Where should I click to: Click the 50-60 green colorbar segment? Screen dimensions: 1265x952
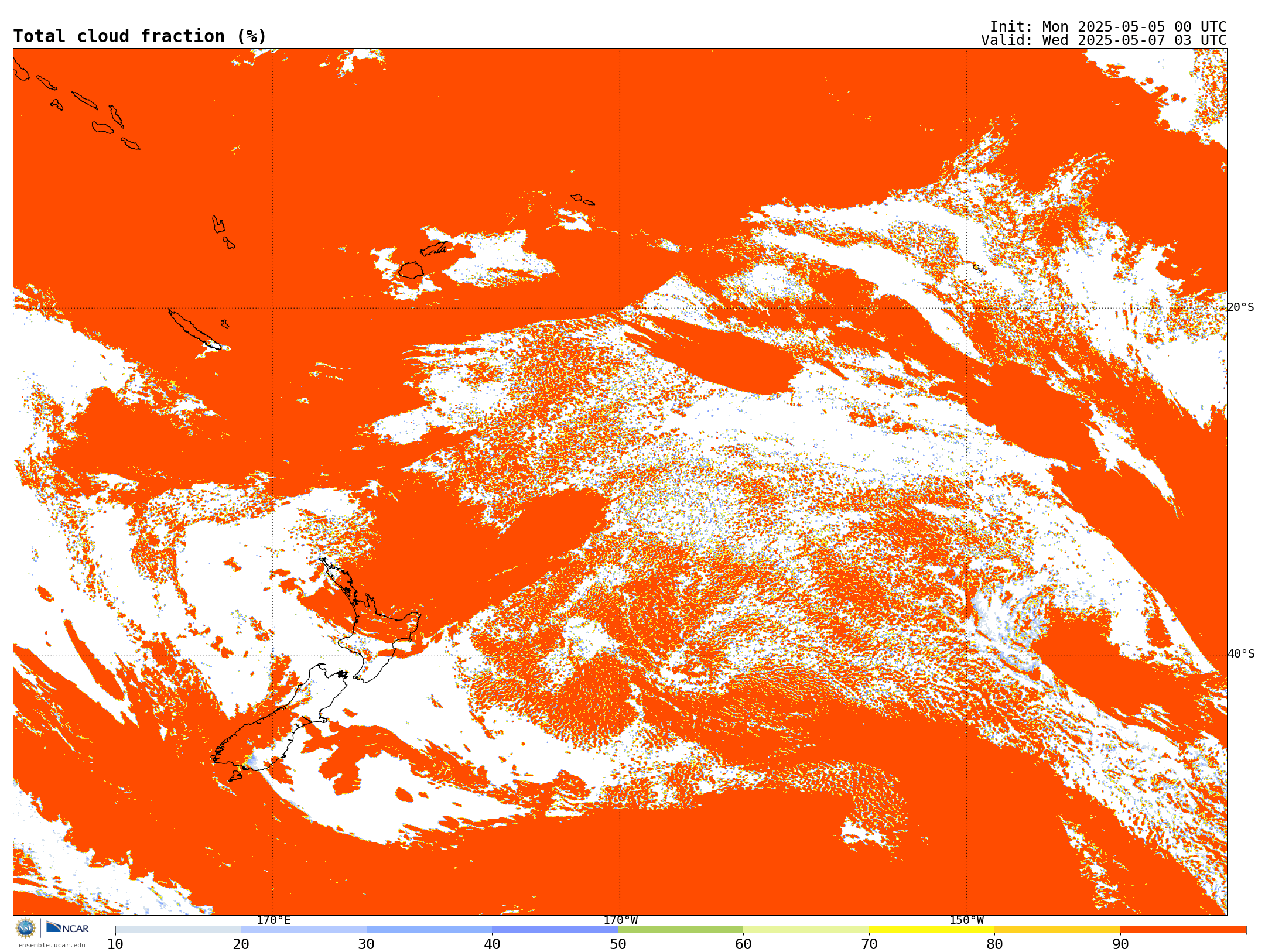681,930
